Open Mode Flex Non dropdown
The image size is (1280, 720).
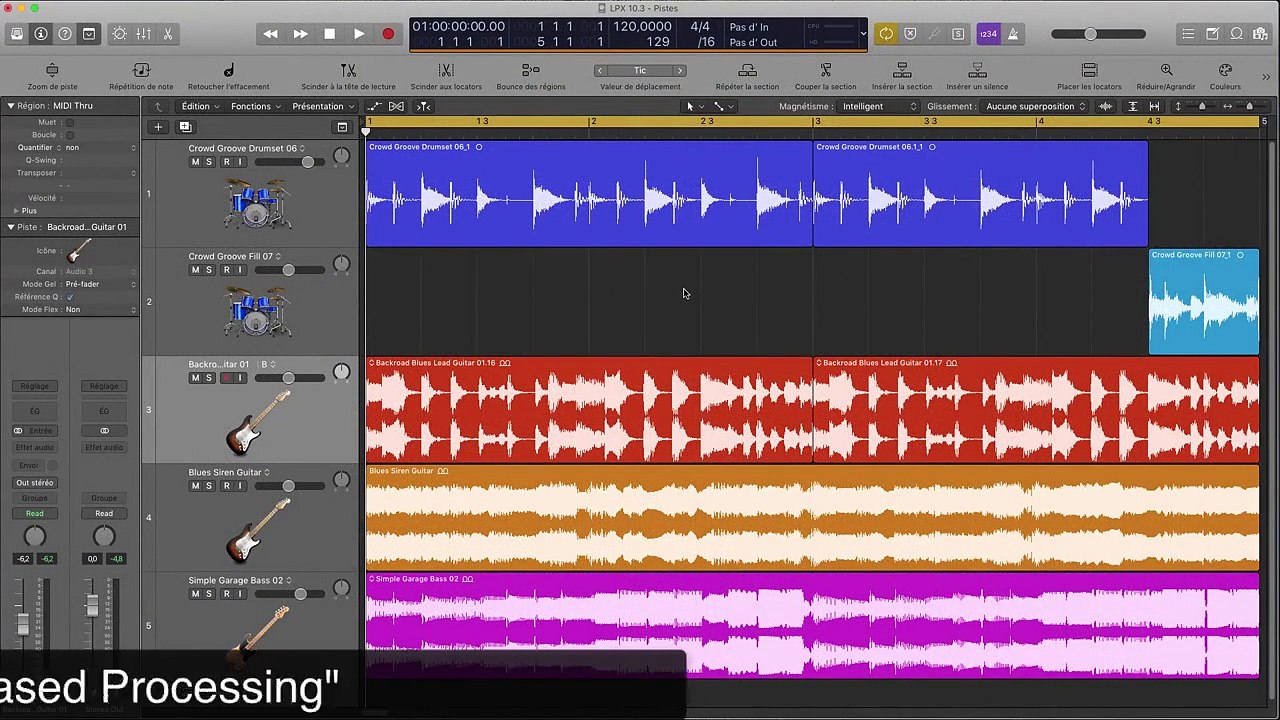coord(99,309)
